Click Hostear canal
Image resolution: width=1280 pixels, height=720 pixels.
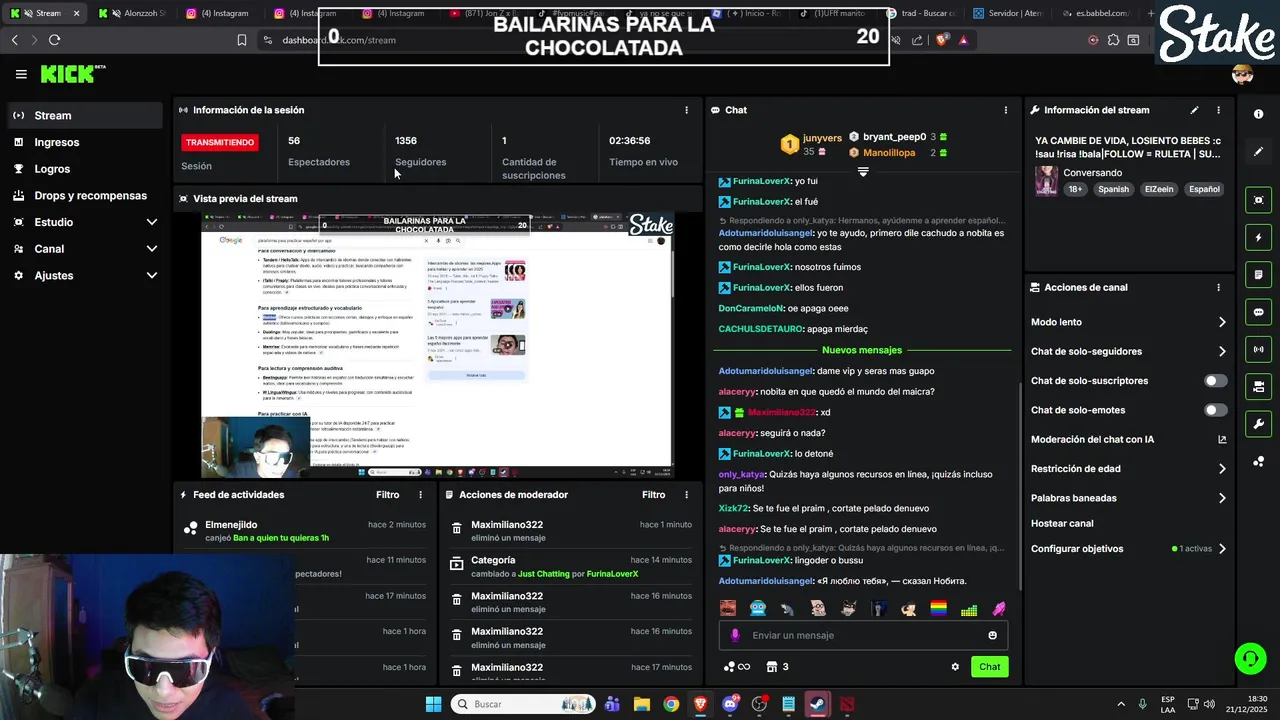pos(1062,523)
